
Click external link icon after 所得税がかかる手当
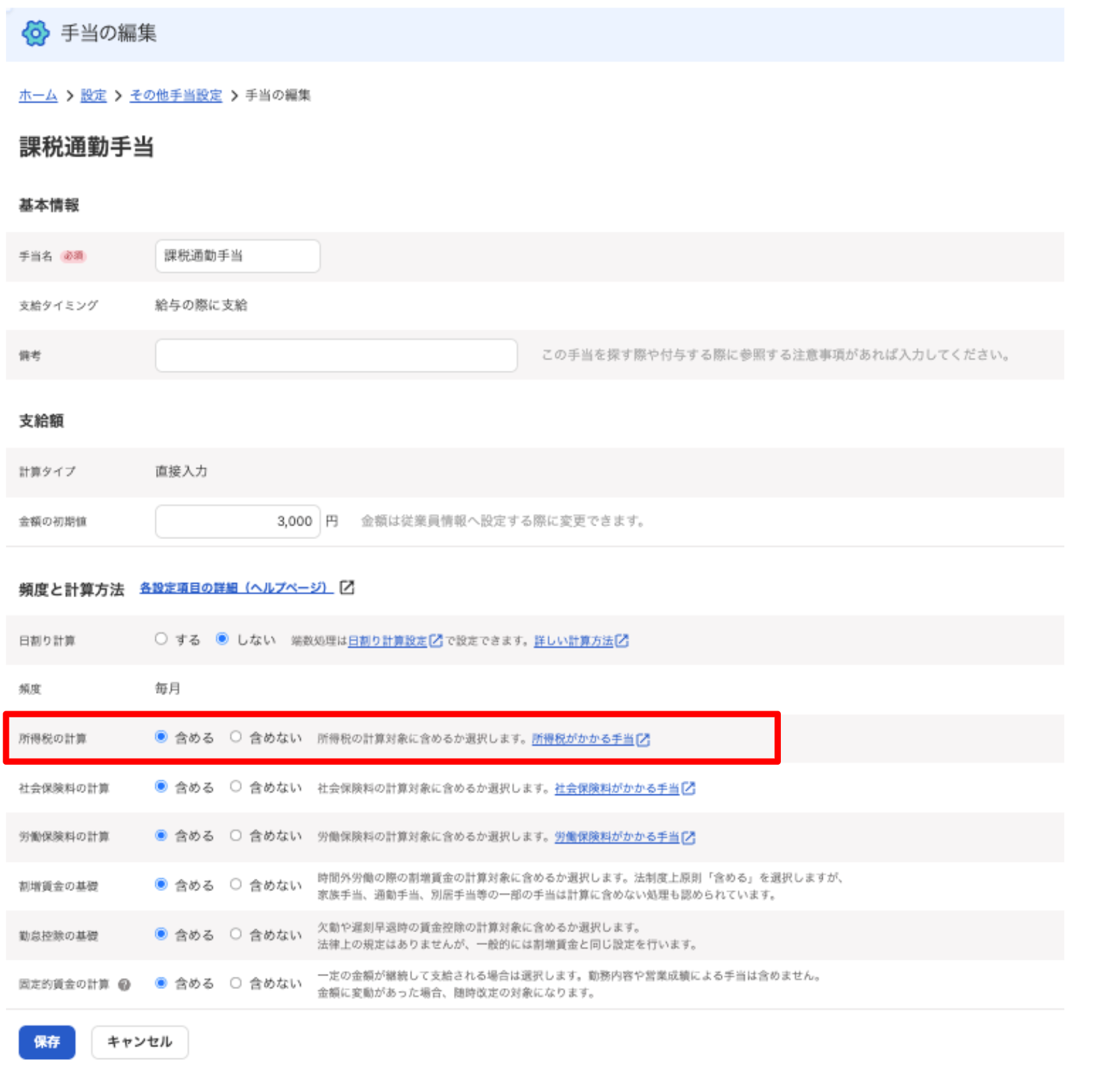[x=643, y=739]
